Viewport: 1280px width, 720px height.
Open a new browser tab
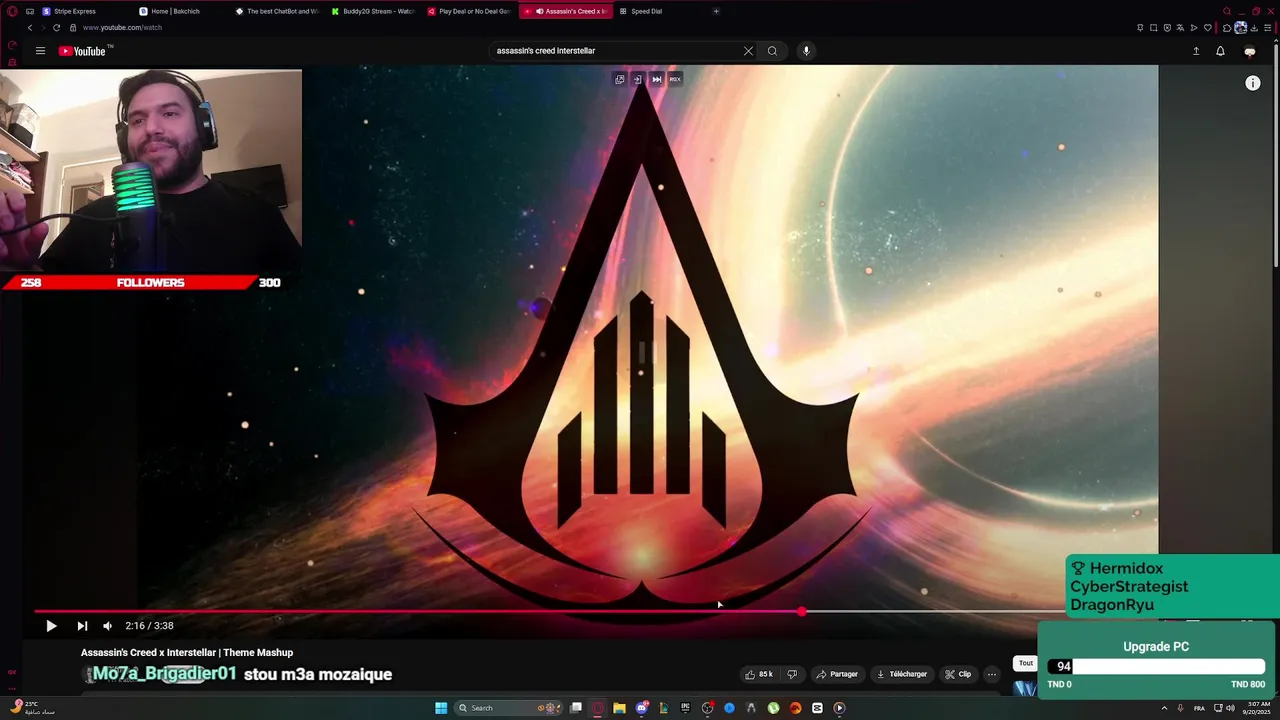click(716, 11)
